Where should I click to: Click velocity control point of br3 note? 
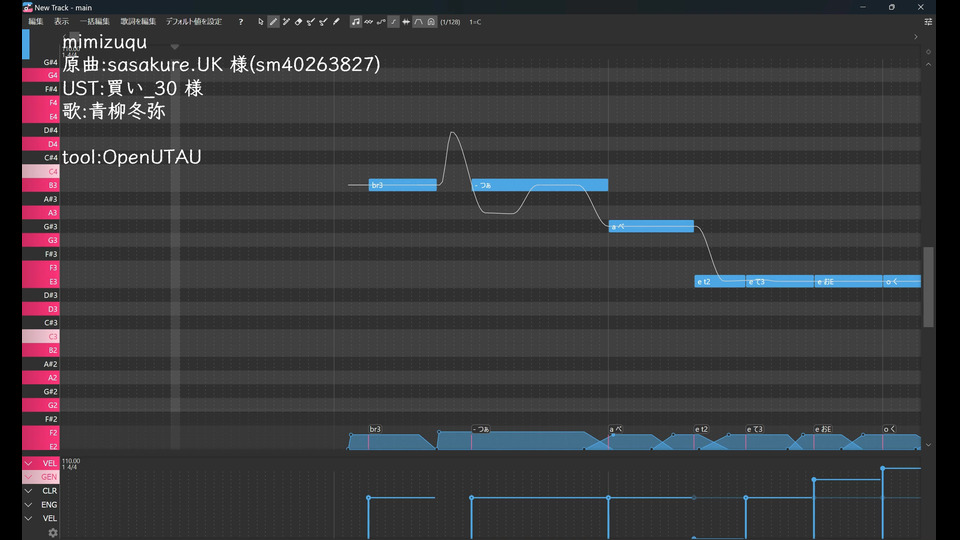pos(369,498)
